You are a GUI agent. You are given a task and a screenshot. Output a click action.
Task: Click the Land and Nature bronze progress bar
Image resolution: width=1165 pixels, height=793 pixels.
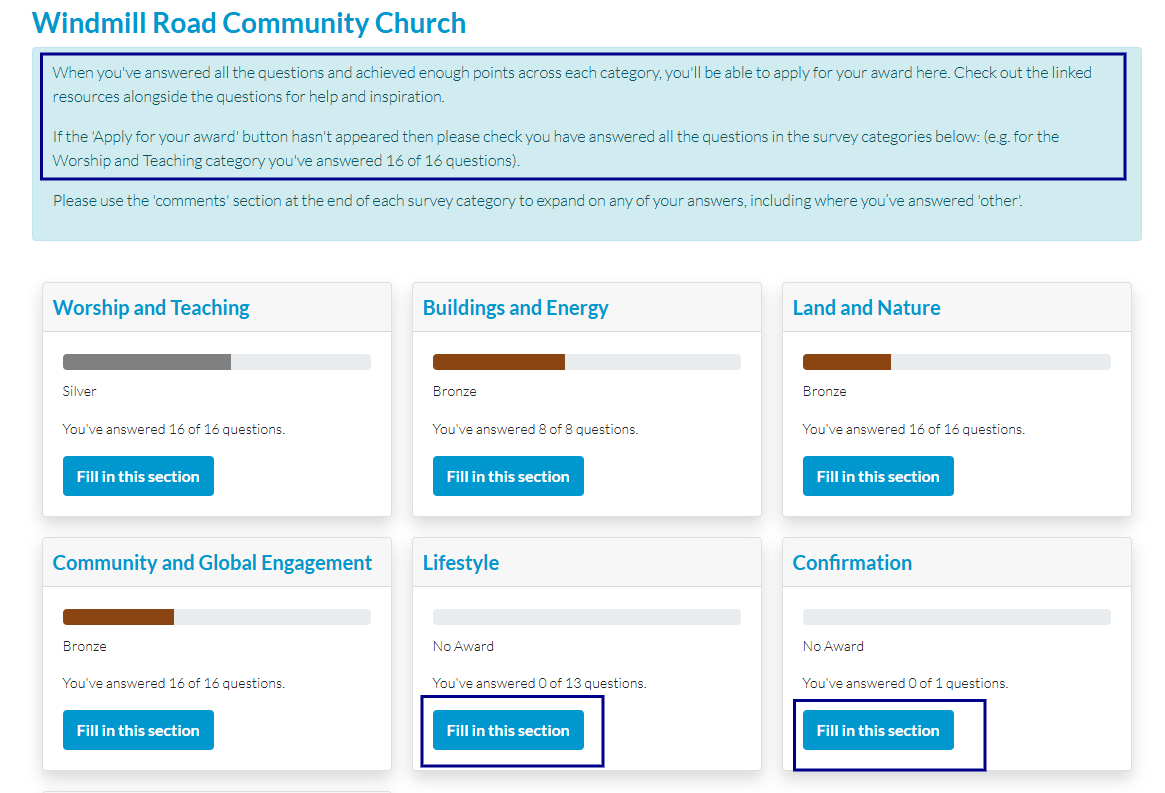coord(957,362)
